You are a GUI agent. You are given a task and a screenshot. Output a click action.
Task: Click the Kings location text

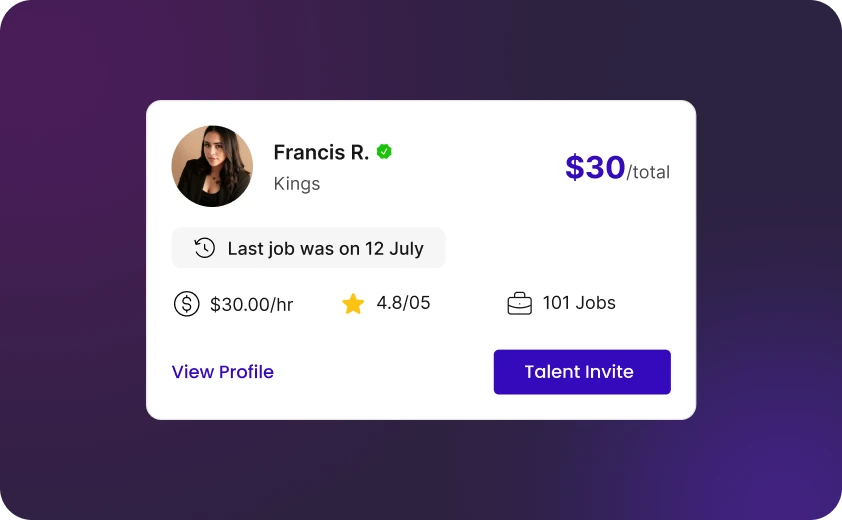coord(297,184)
